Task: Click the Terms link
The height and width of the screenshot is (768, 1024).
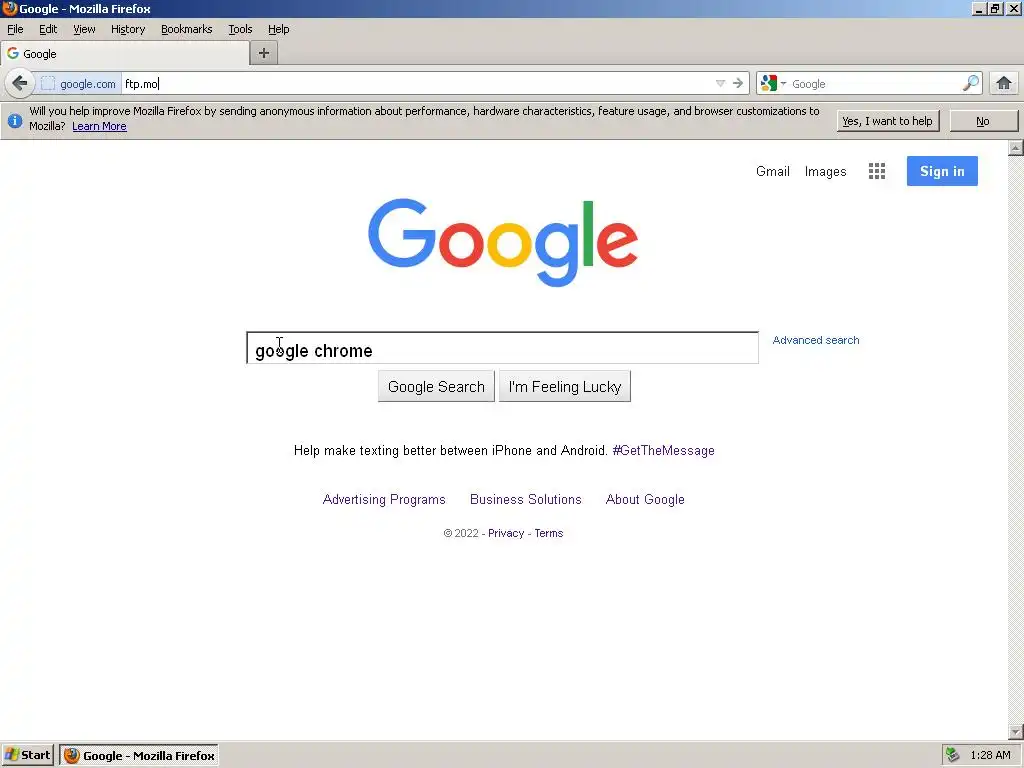Action: click(x=549, y=534)
